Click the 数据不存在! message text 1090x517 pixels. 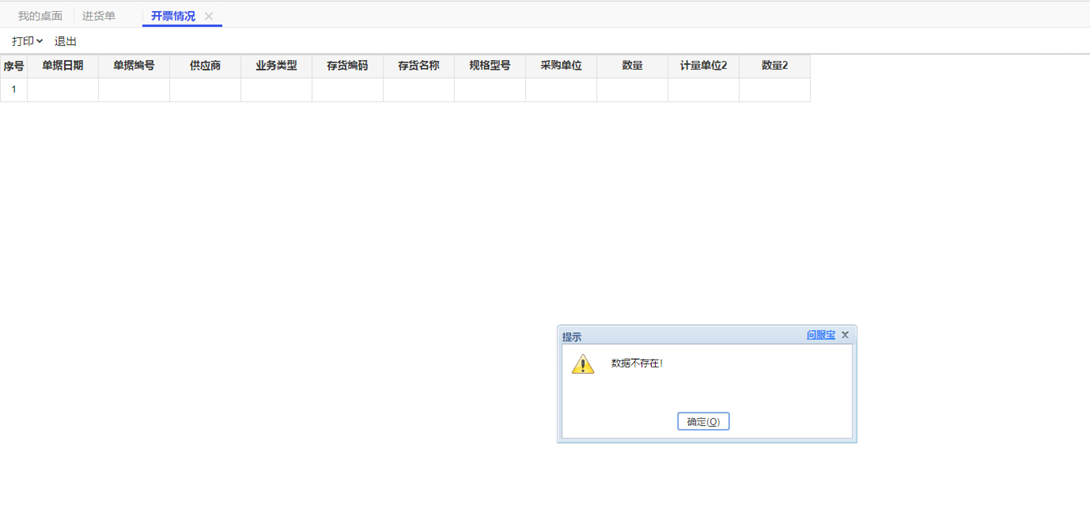pos(637,363)
